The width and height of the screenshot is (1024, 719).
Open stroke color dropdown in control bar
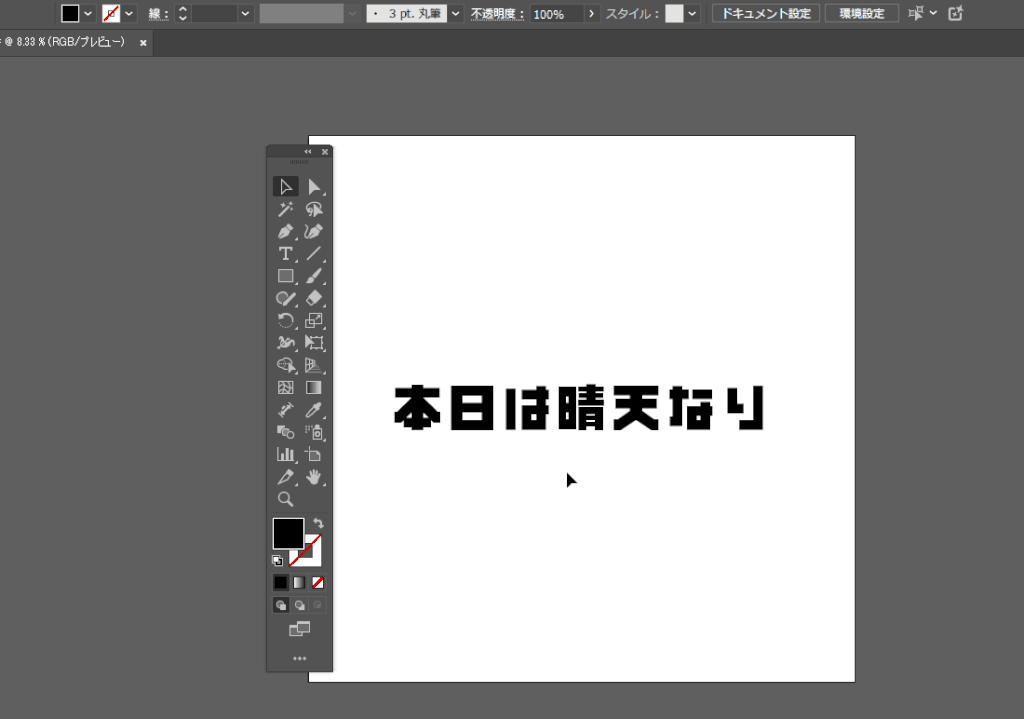coord(129,13)
